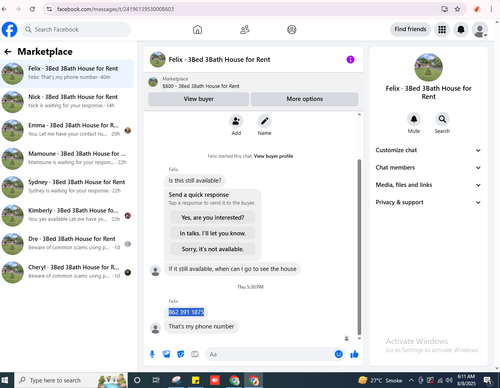Image resolution: width=500 pixels, height=388 pixels.
Task: Mute the conversation with bell icon
Action: 414,119
